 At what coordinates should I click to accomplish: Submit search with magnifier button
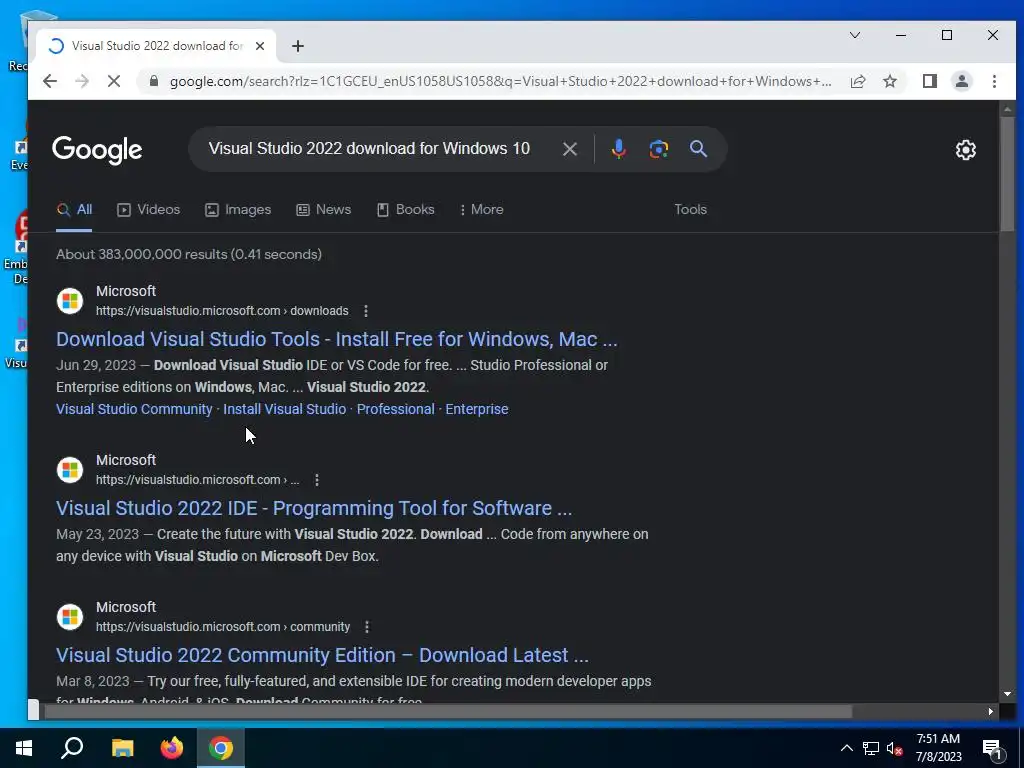point(699,149)
